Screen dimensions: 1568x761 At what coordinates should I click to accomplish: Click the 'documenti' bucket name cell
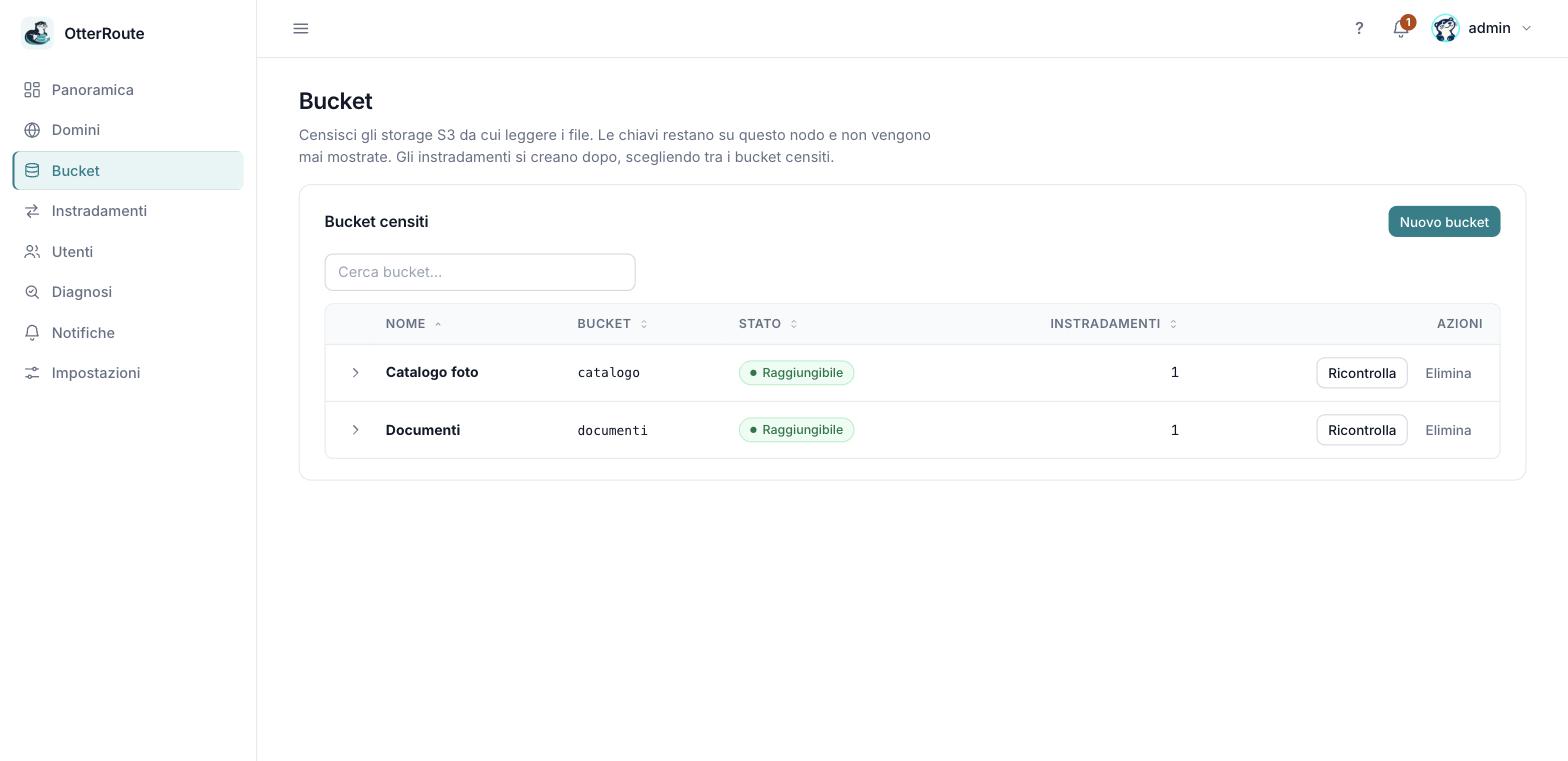click(612, 430)
